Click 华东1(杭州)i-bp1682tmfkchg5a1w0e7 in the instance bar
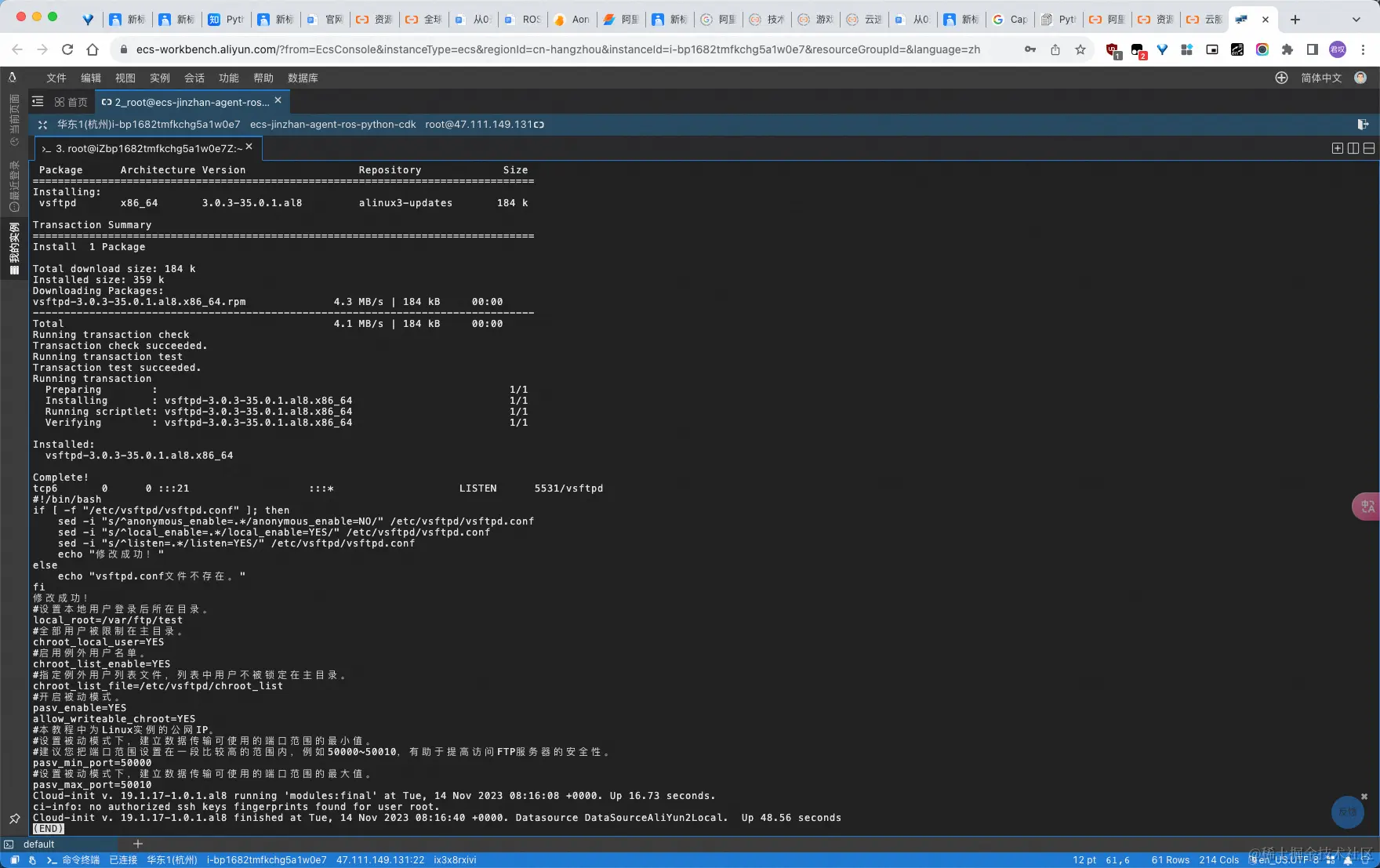1380x868 pixels. point(149,125)
